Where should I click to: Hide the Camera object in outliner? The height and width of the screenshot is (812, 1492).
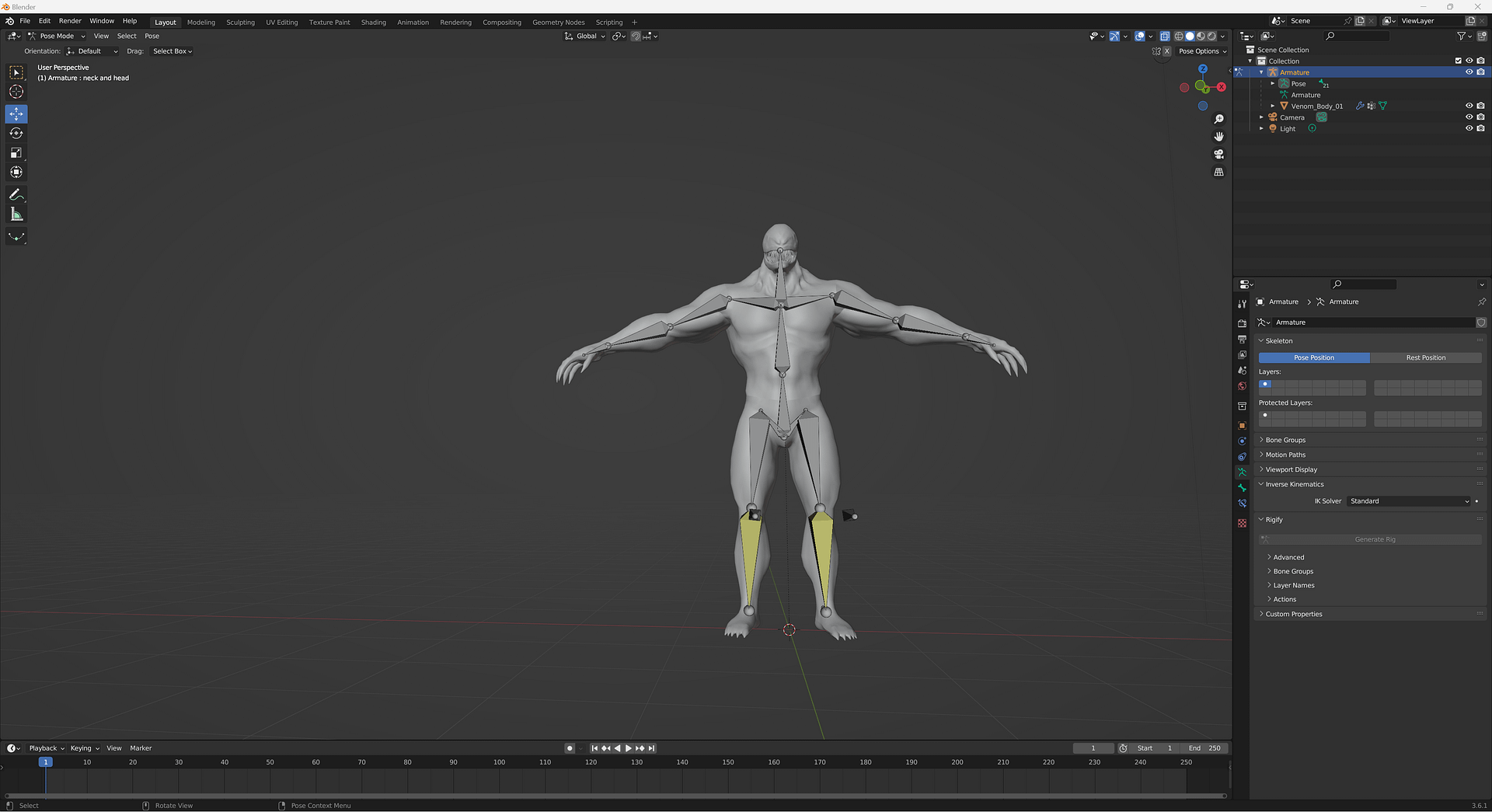point(1469,117)
